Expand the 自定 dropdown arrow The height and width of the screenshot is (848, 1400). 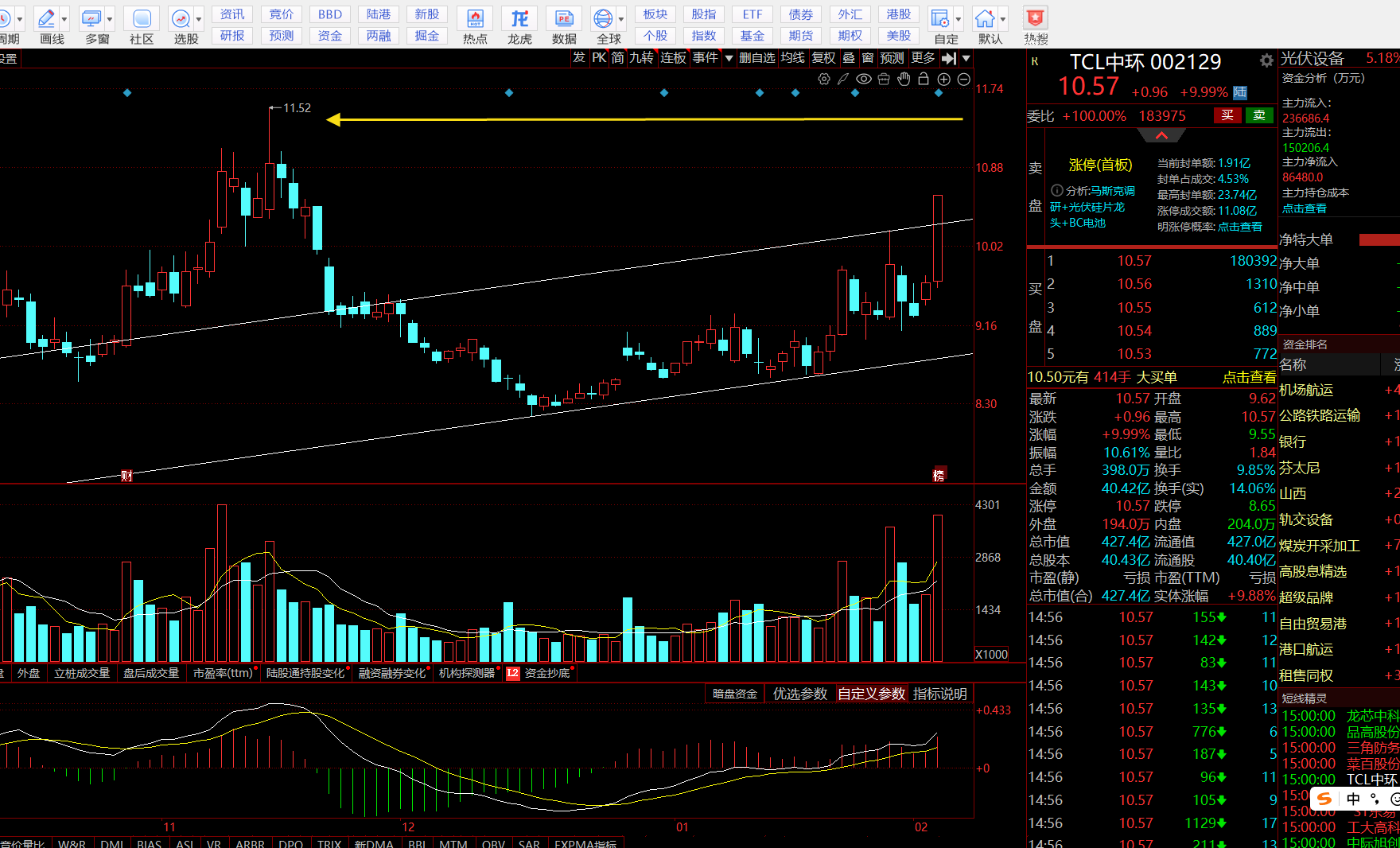click(958, 19)
